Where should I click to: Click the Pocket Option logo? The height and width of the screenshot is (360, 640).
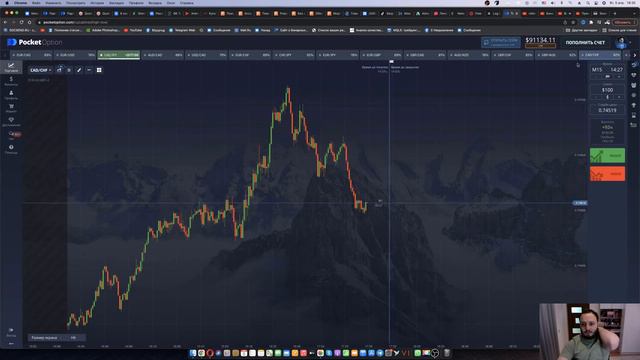click(35, 42)
